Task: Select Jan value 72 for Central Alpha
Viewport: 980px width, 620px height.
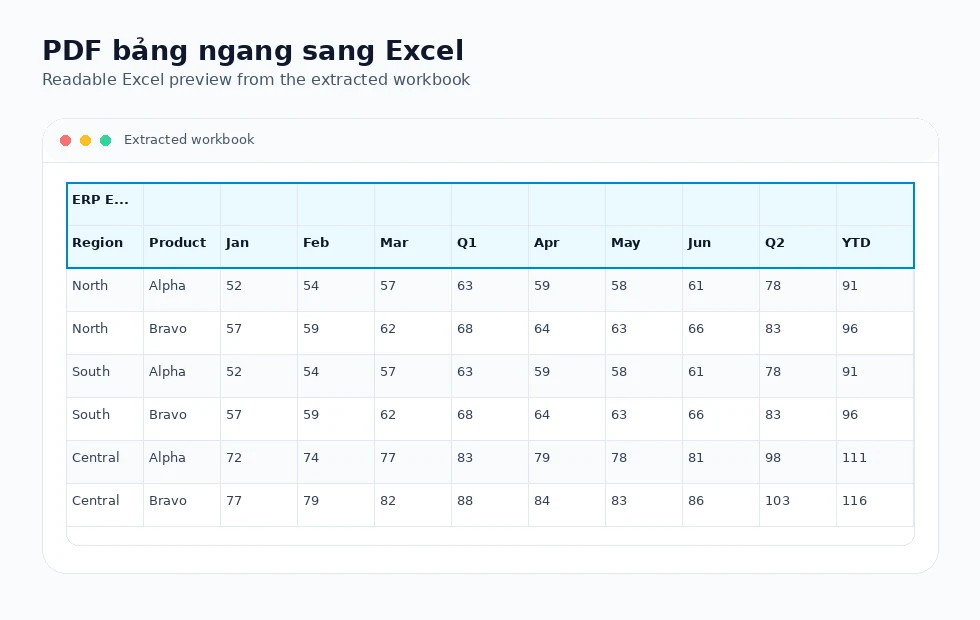Action: coord(234,458)
